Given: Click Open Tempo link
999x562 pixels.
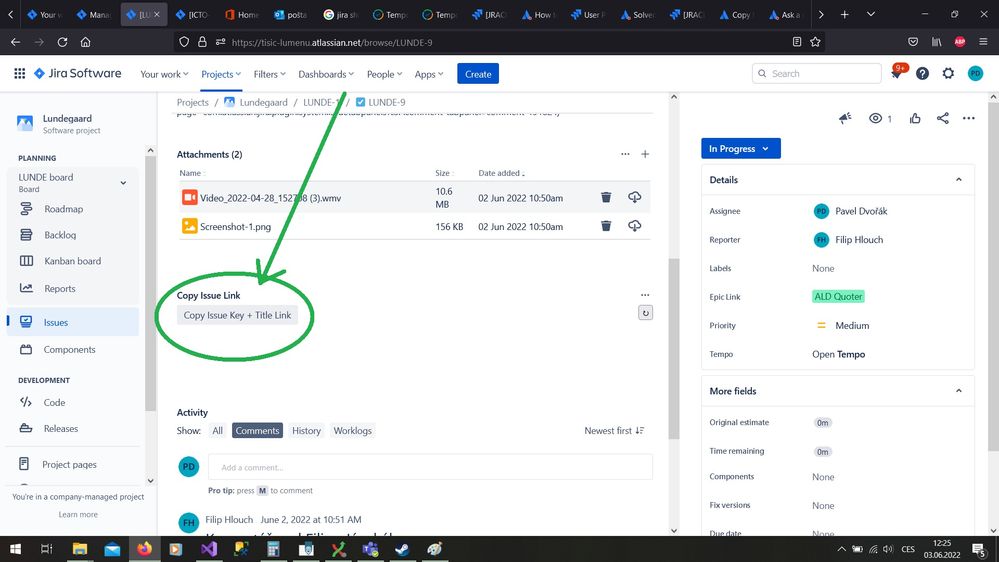Looking at the screenshot, I should pyautogui.click(x=838, y=354).
